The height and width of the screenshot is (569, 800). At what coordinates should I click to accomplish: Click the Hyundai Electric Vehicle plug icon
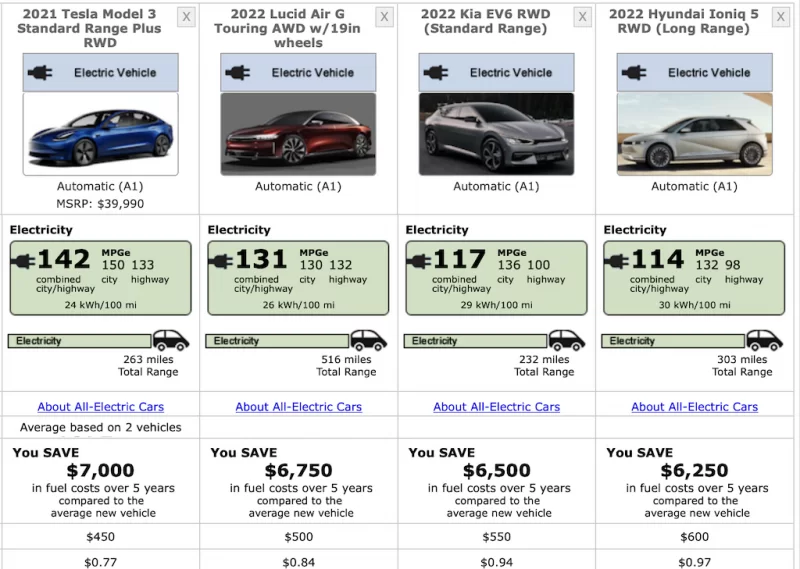pyautogui.click(x=635, y=73)
